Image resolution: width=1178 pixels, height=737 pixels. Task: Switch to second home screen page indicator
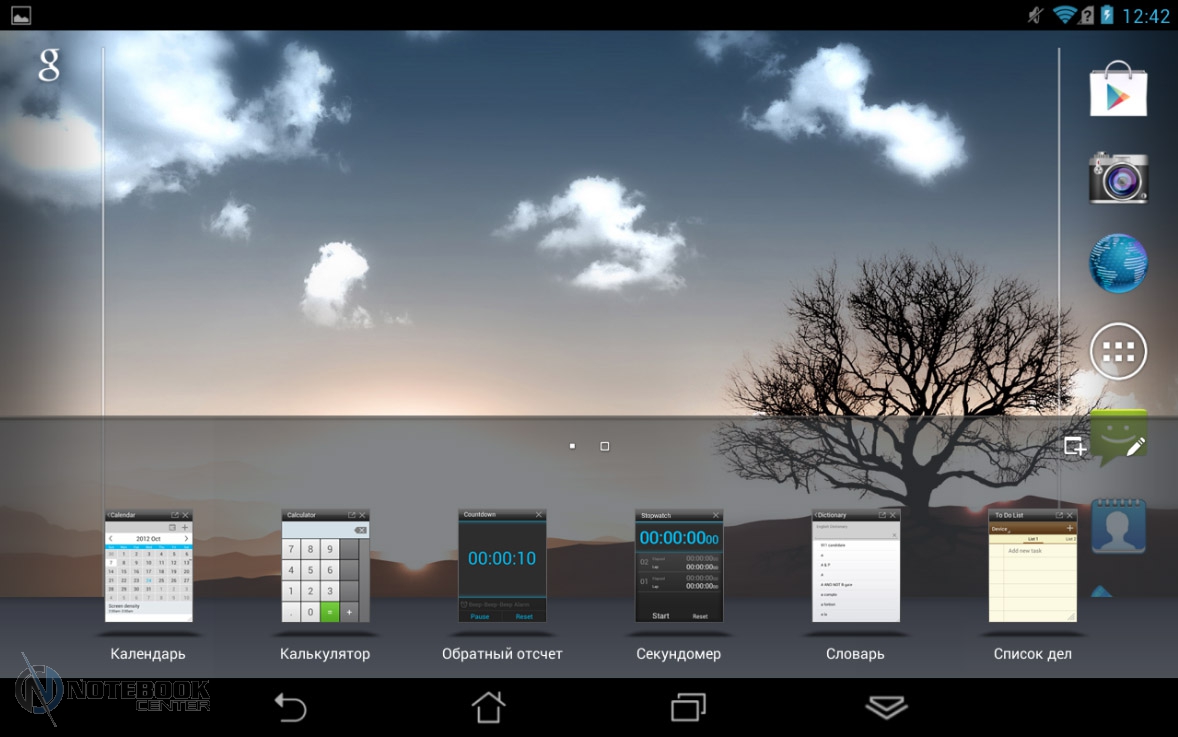tap(604, 446)
